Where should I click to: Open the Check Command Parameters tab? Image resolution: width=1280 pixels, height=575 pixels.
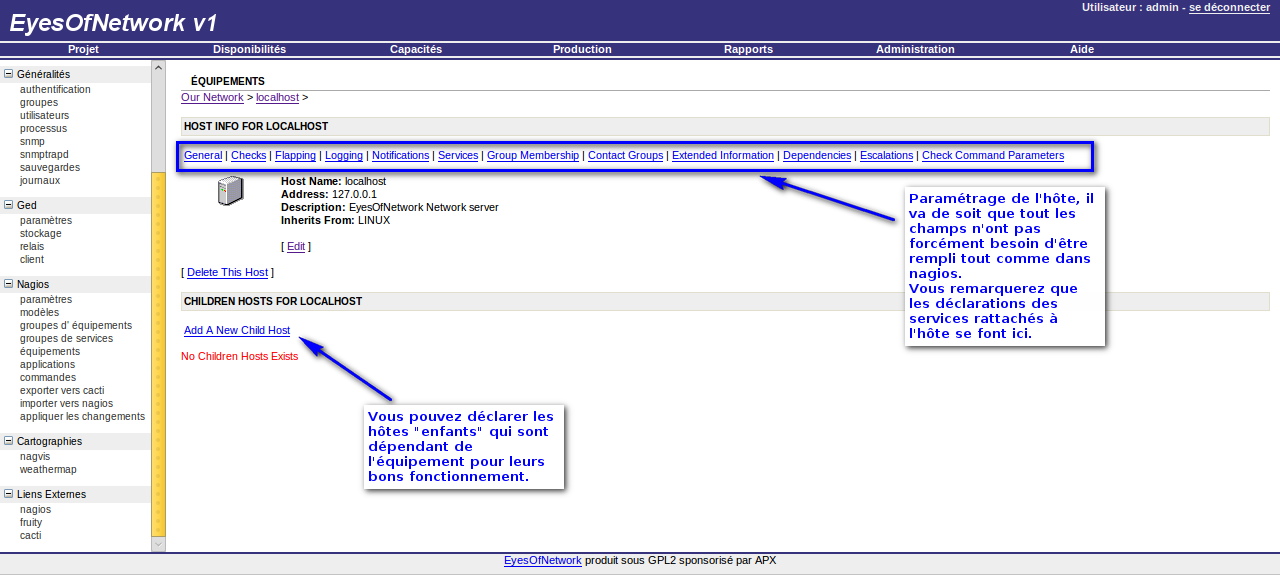pyautogui.click(x=992, y=156)
